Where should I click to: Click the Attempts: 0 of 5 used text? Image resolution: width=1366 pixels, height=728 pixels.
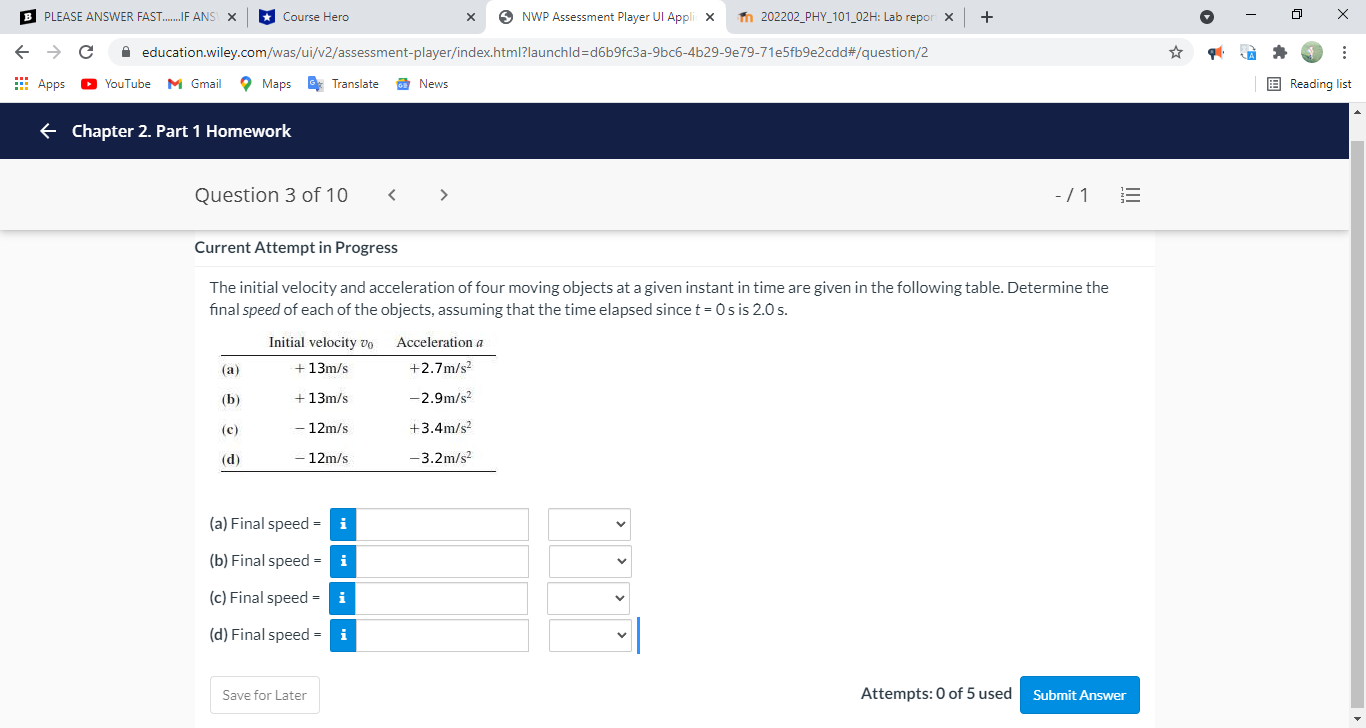pyautogui.click(x=936, y=694)
